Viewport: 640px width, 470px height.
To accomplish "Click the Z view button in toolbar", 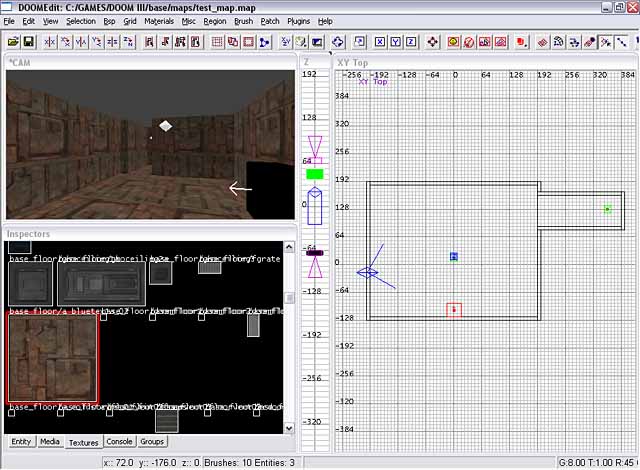I will (x=412, y=42).
